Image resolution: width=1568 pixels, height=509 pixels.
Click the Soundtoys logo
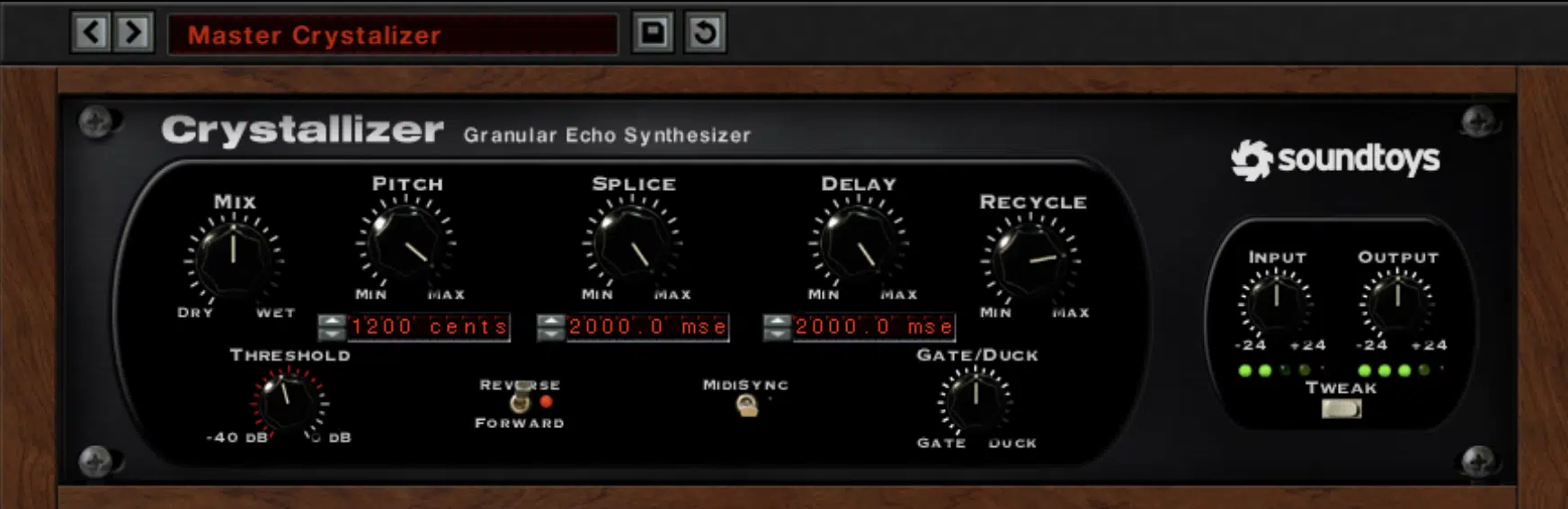[1335, 160]
